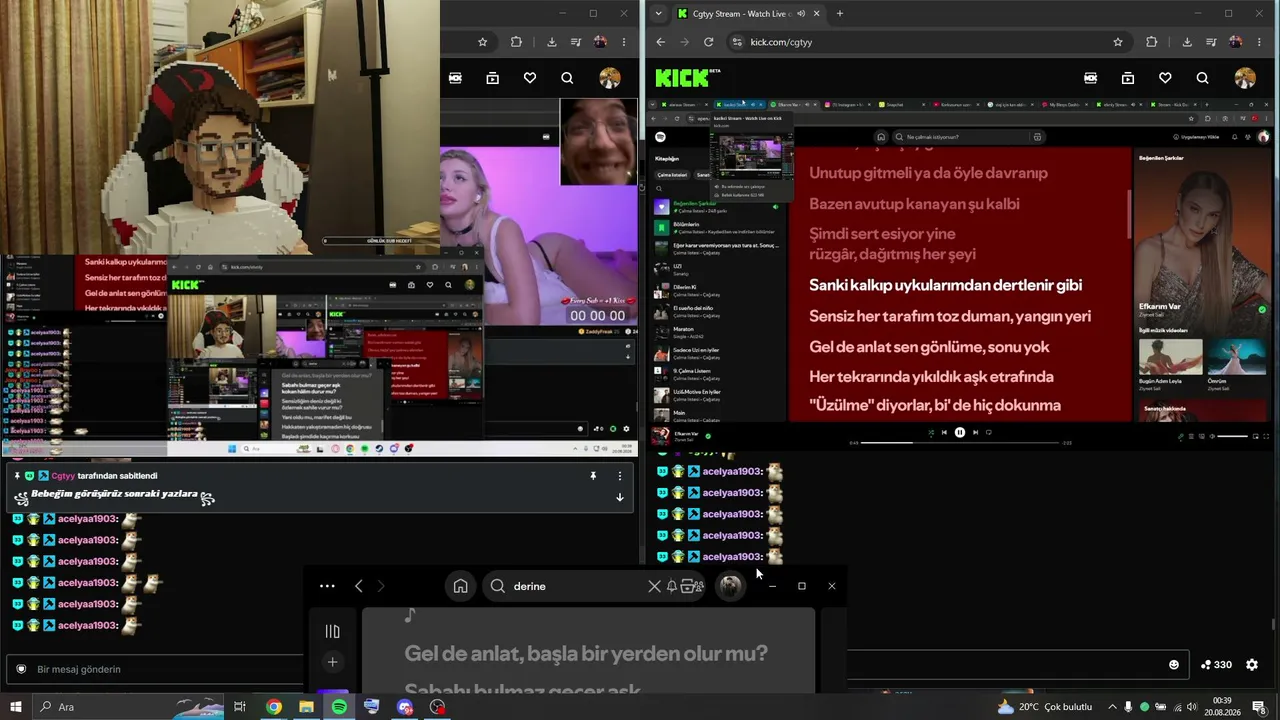Jump to lyric line 'Gel de anlat, başla bir yerden olur mu?'
The height and width of the screenshot is (720, 1280).
586,653
